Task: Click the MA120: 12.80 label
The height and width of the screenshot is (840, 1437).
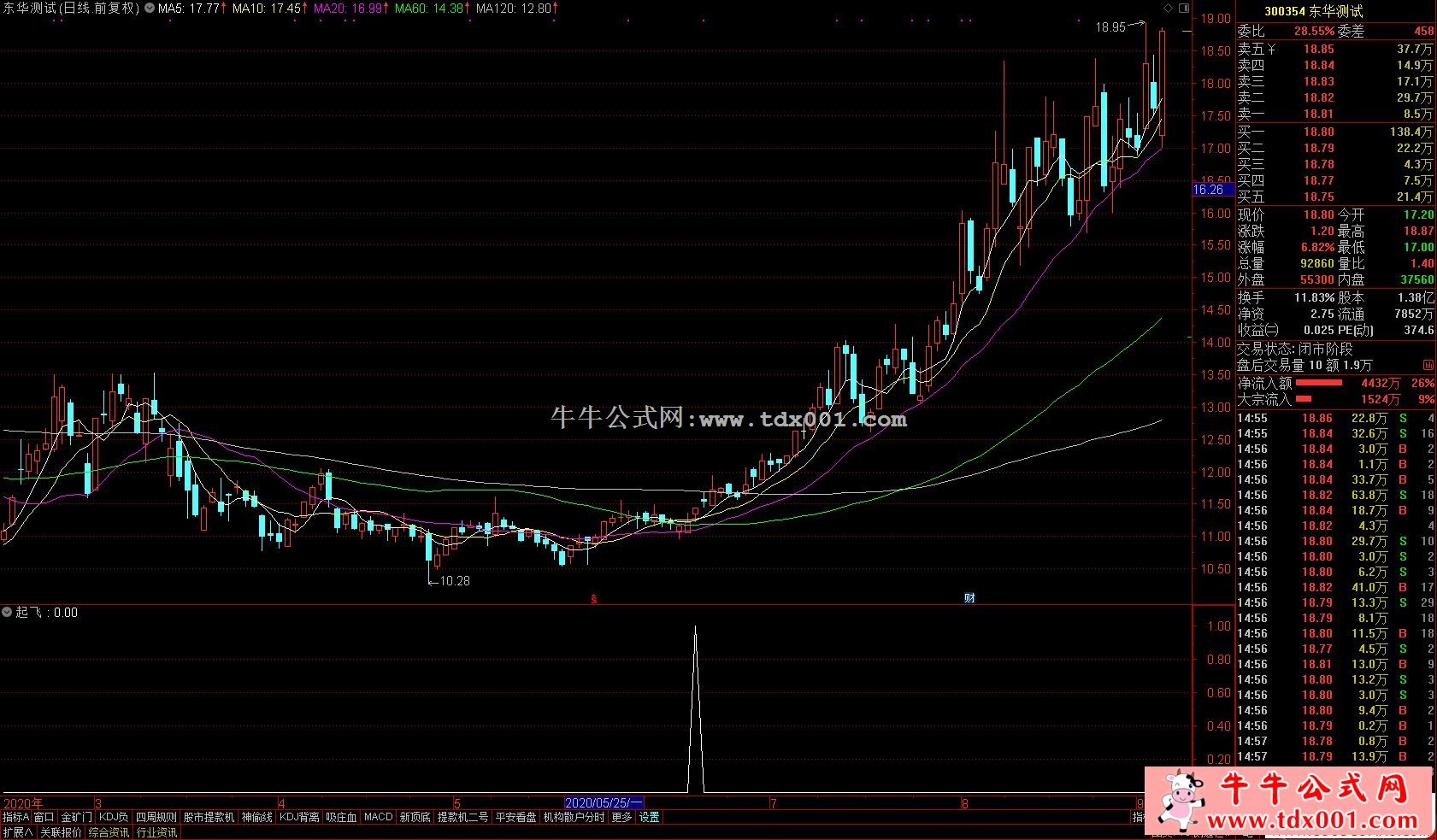Action: (518, 9)
